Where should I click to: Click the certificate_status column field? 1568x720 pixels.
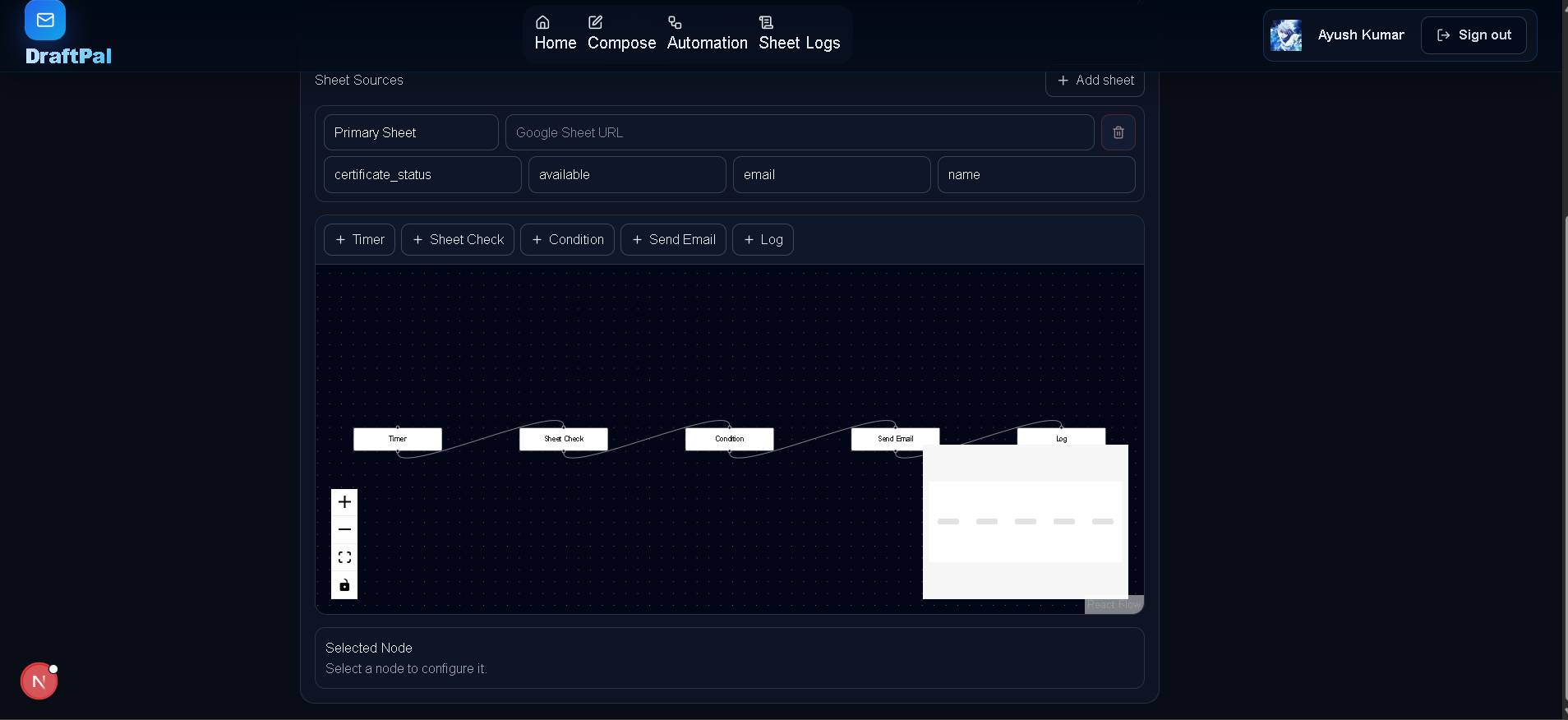click(422, 174)
